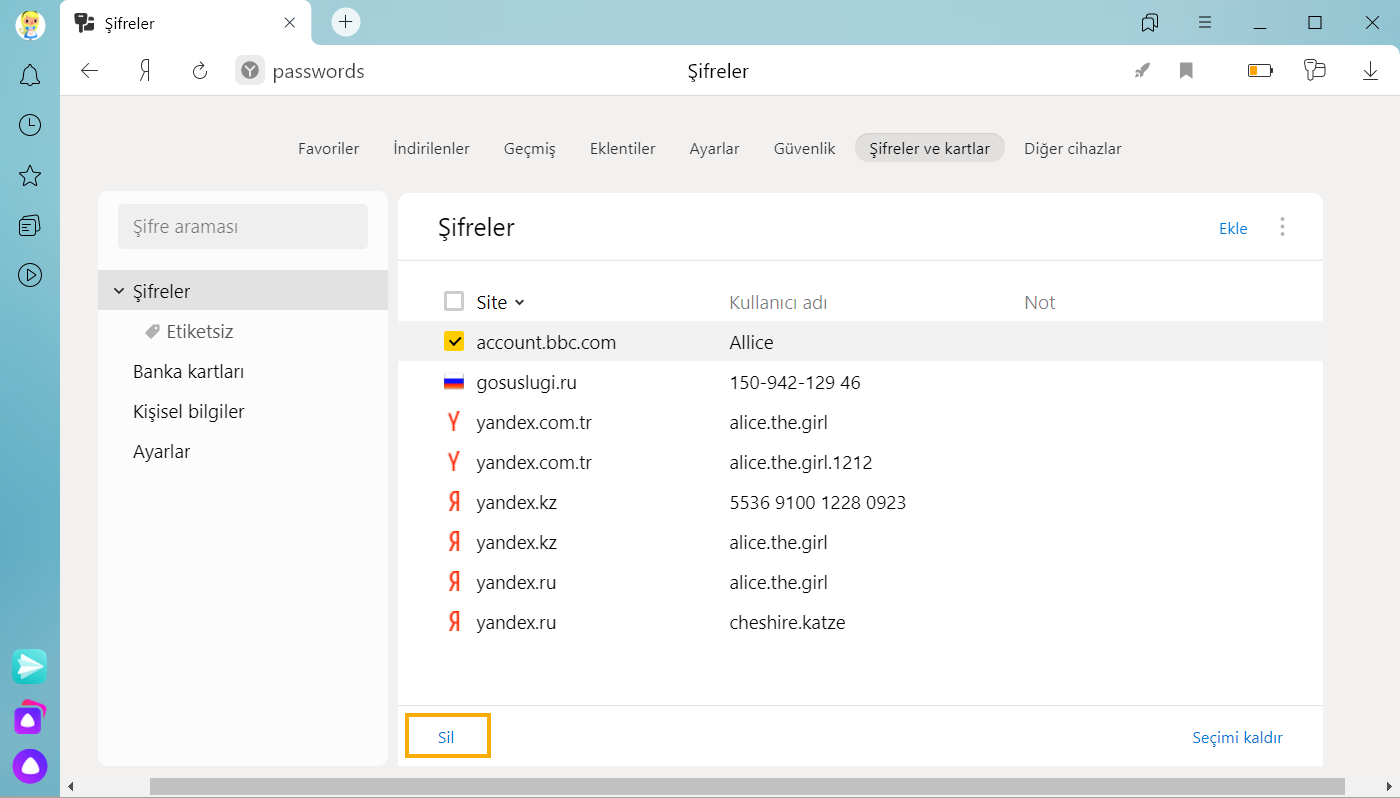Click the Not column header
The width and height of the screenshot is (1400, 798).
[x=1039, y=302]
